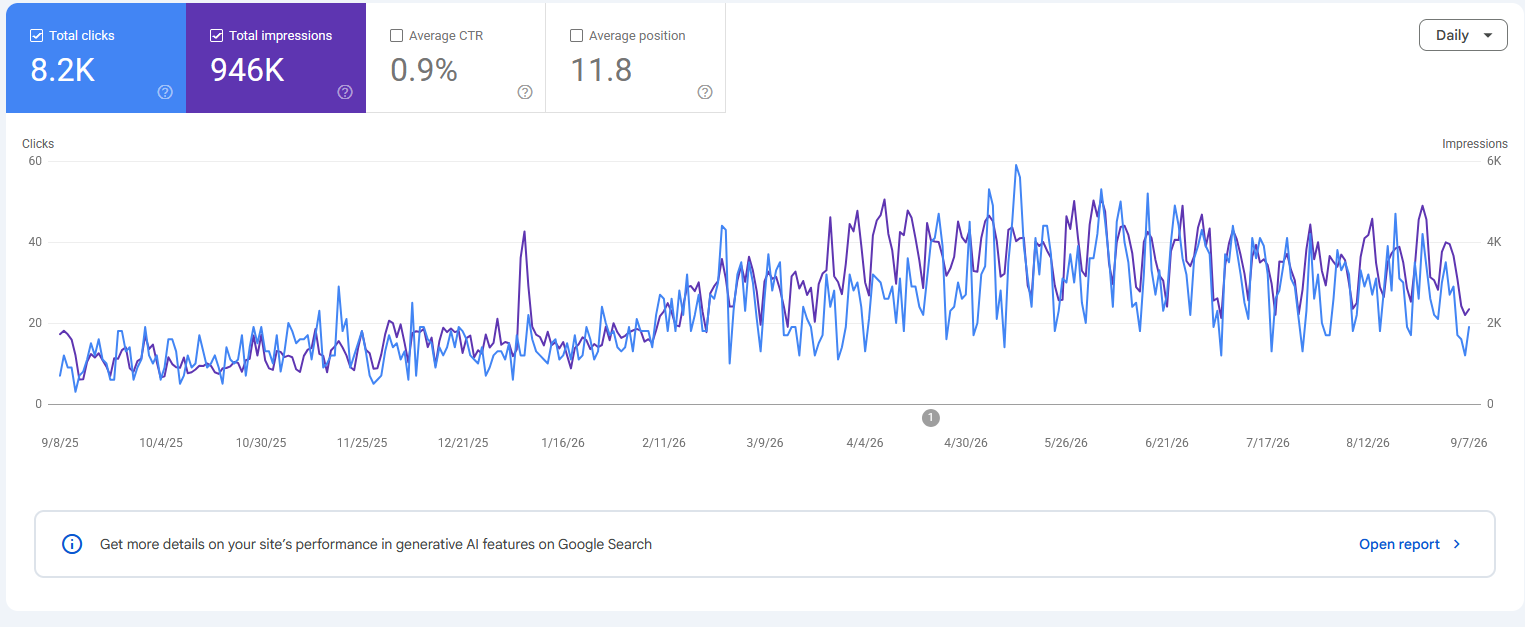
Task: Click the generative AI performance banner text
Action: 376,544
